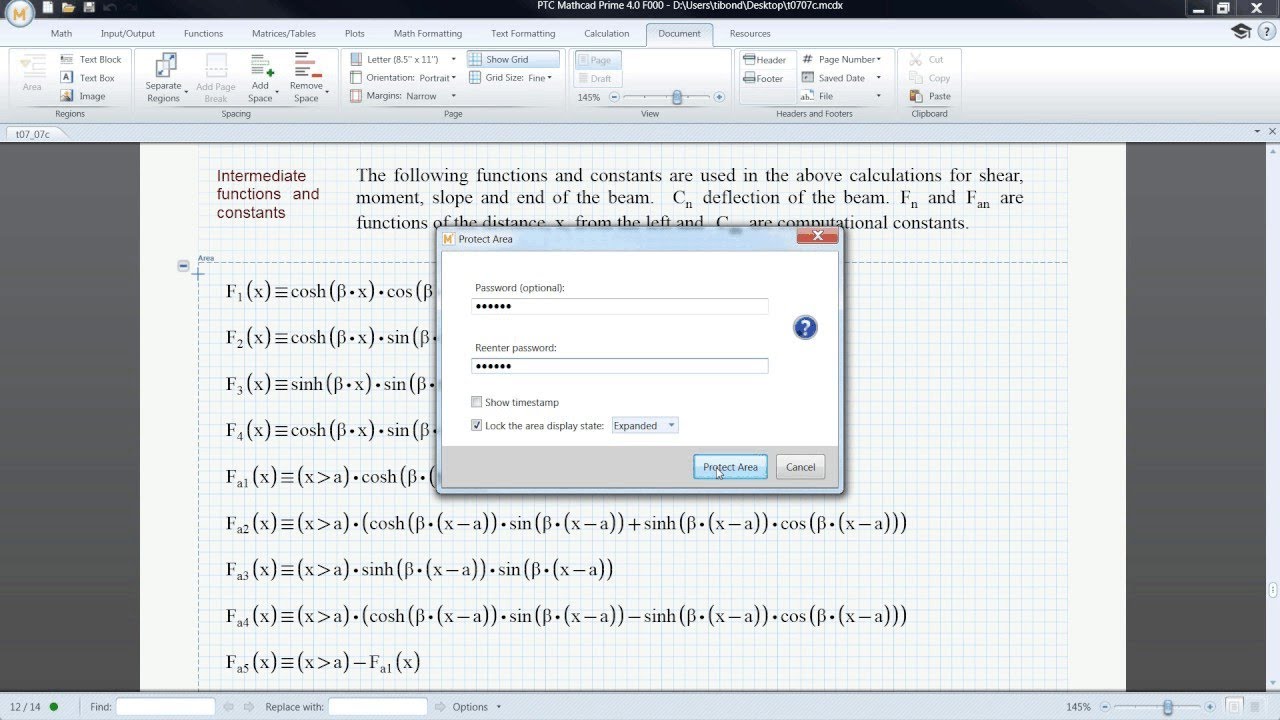Click the Add Space tool

point(260,78)
